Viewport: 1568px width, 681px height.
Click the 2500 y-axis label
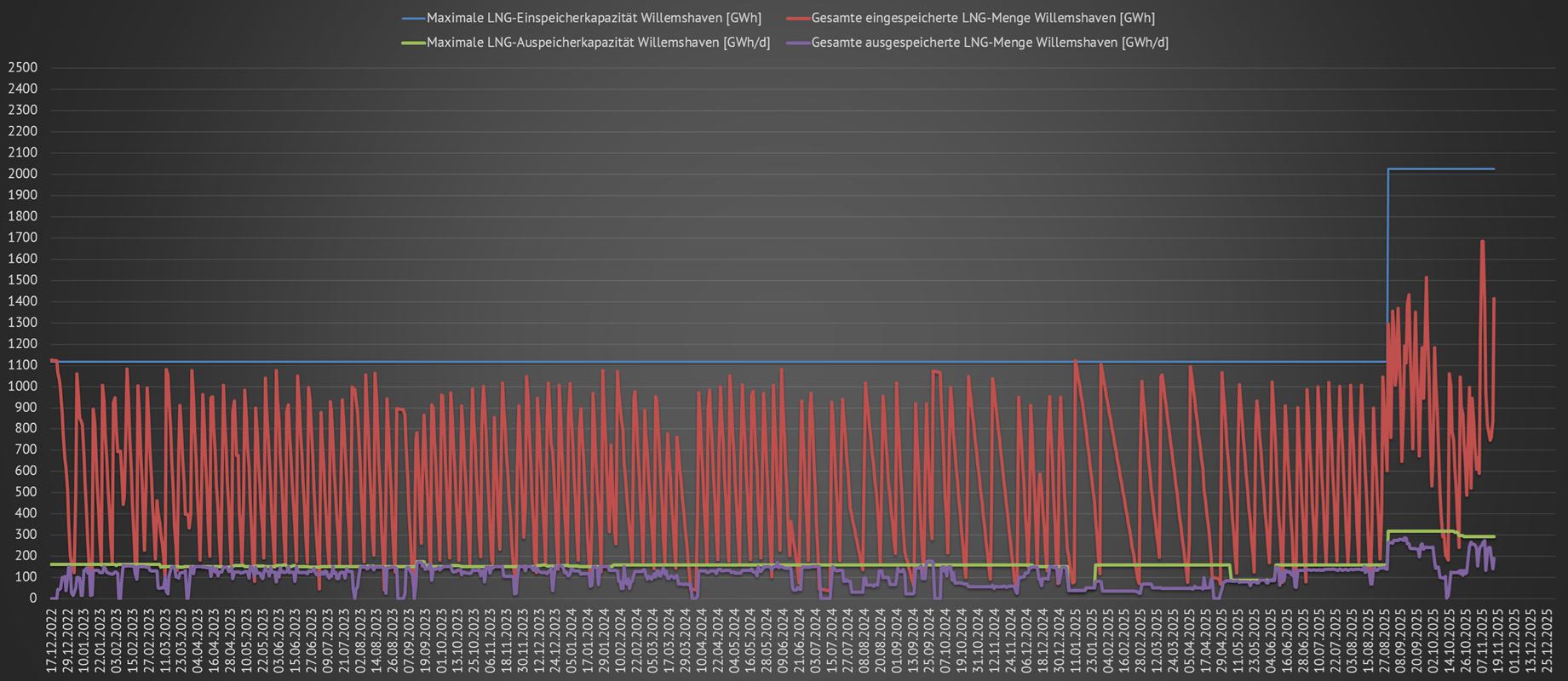[22, 67]
